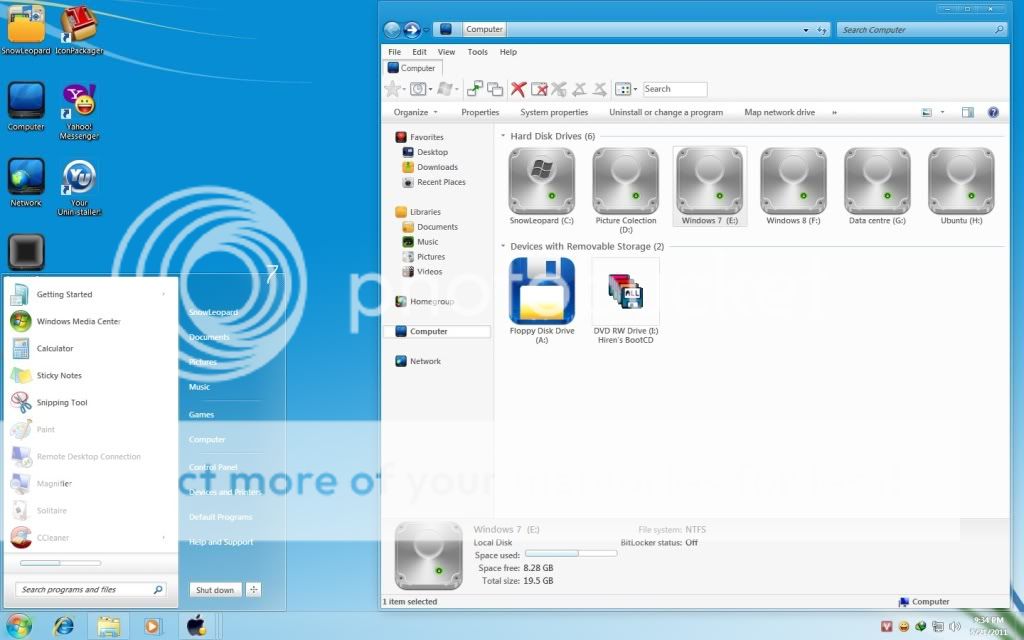The height and width of the screenshot is (640, 1024).
Task: Select the SnowLeopard (C:) drive icon
Action: click(541, 181)
